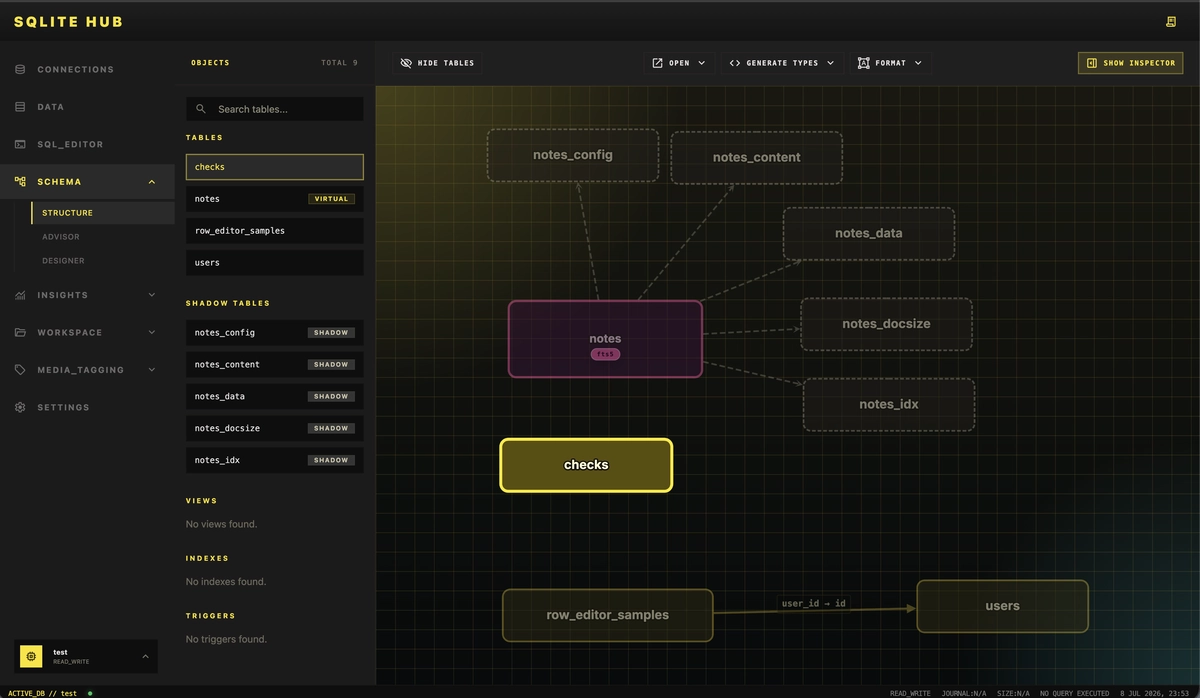
Task: Click the Connections database icon in the sidebar
Action: (x=20, y=70)
